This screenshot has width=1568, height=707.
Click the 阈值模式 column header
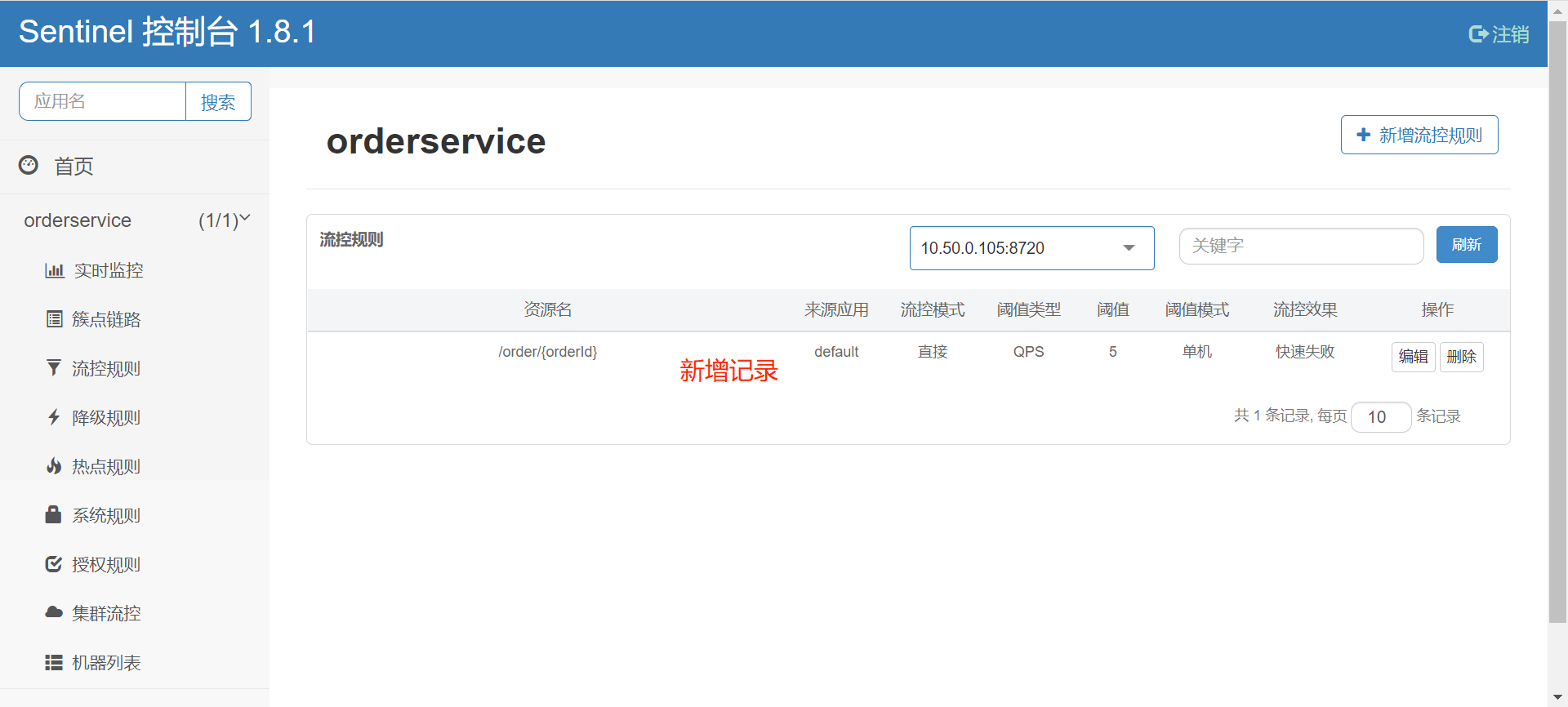[1197, 309]
